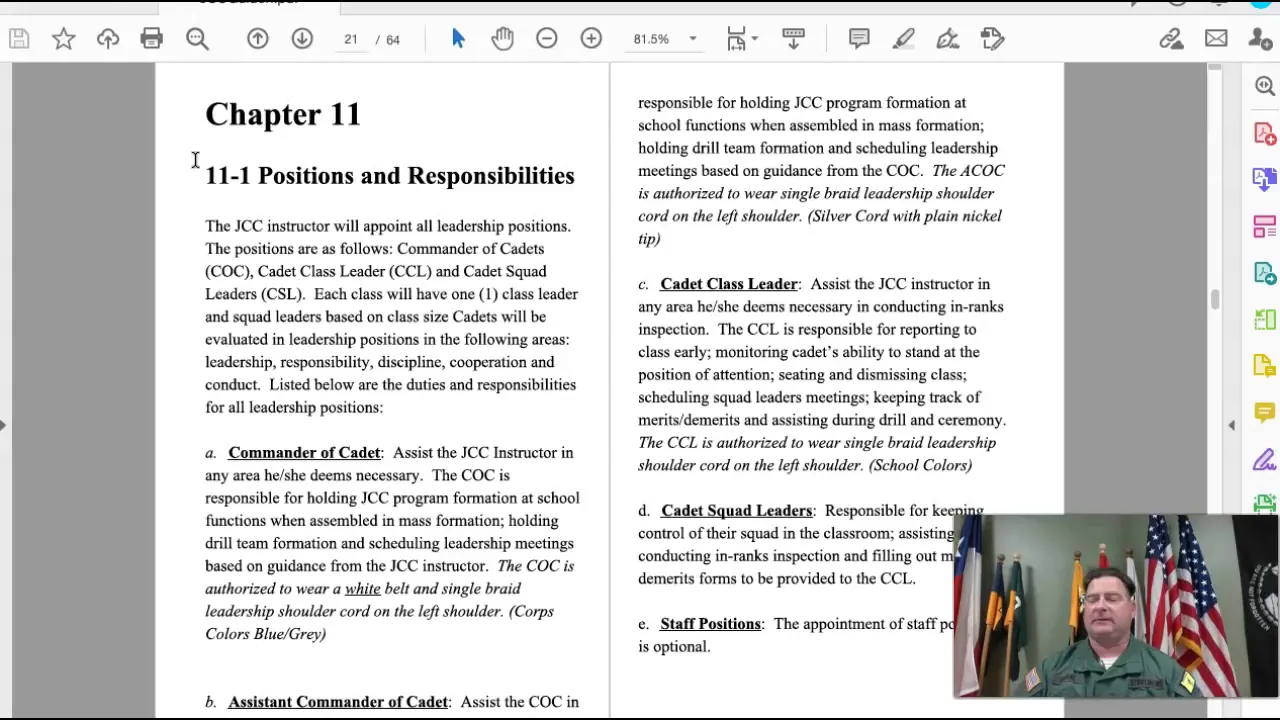Screen dimensions: 1280x720
Task: Click the vertical scrollbar thumb
Action: pos(1214,299)
